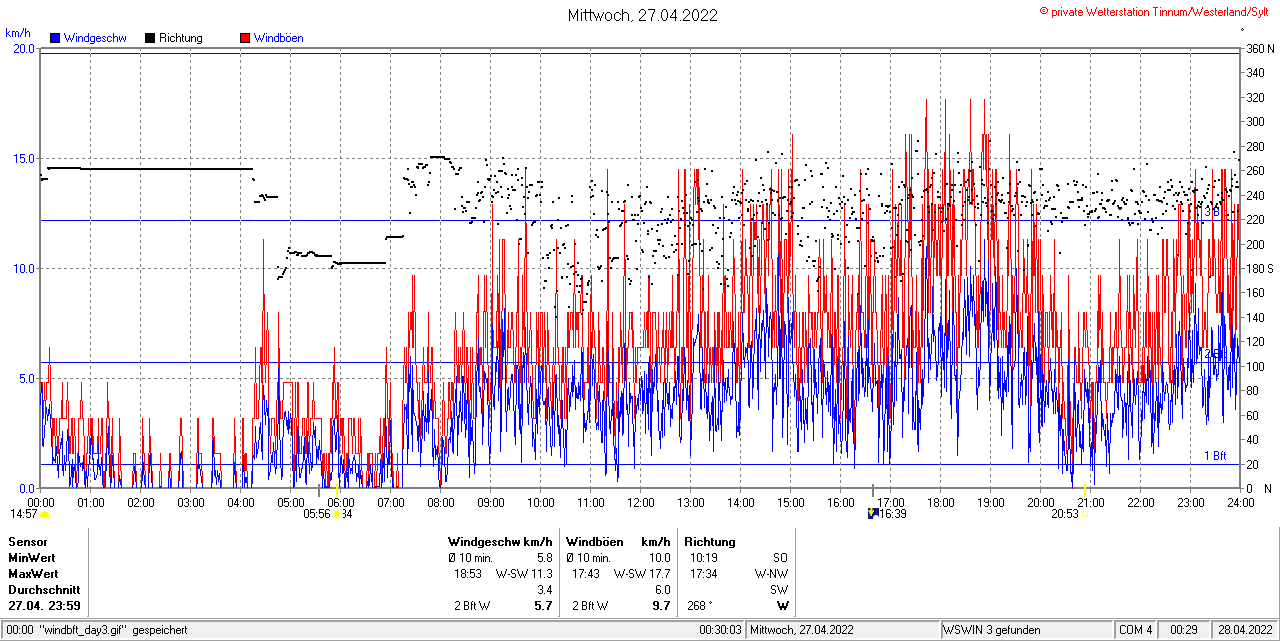Click the bold 5.7 current wind speed
The width and height of the screenshot is (1280, 641).
(x=544, y=605)
